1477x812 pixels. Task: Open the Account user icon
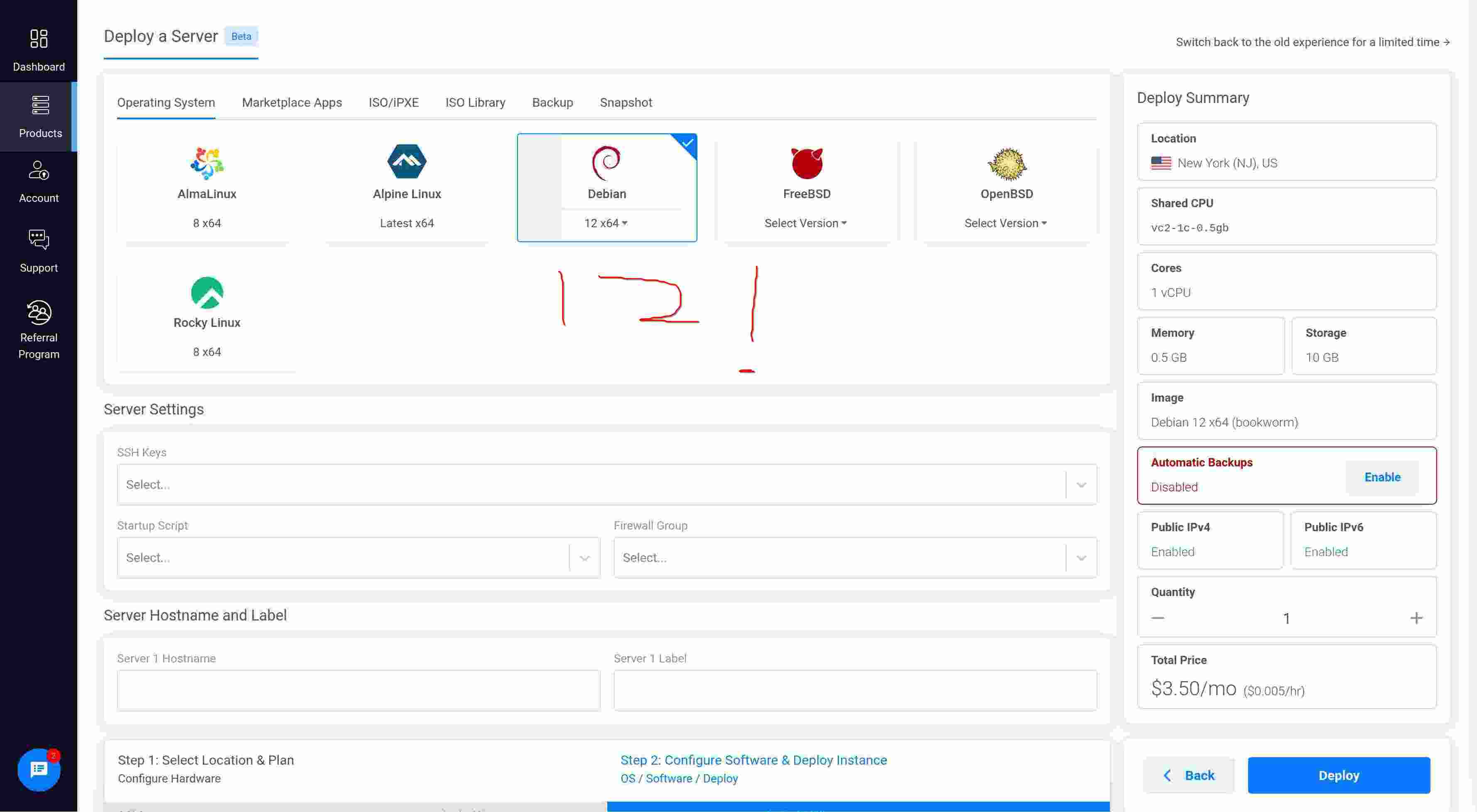point(39,170)
